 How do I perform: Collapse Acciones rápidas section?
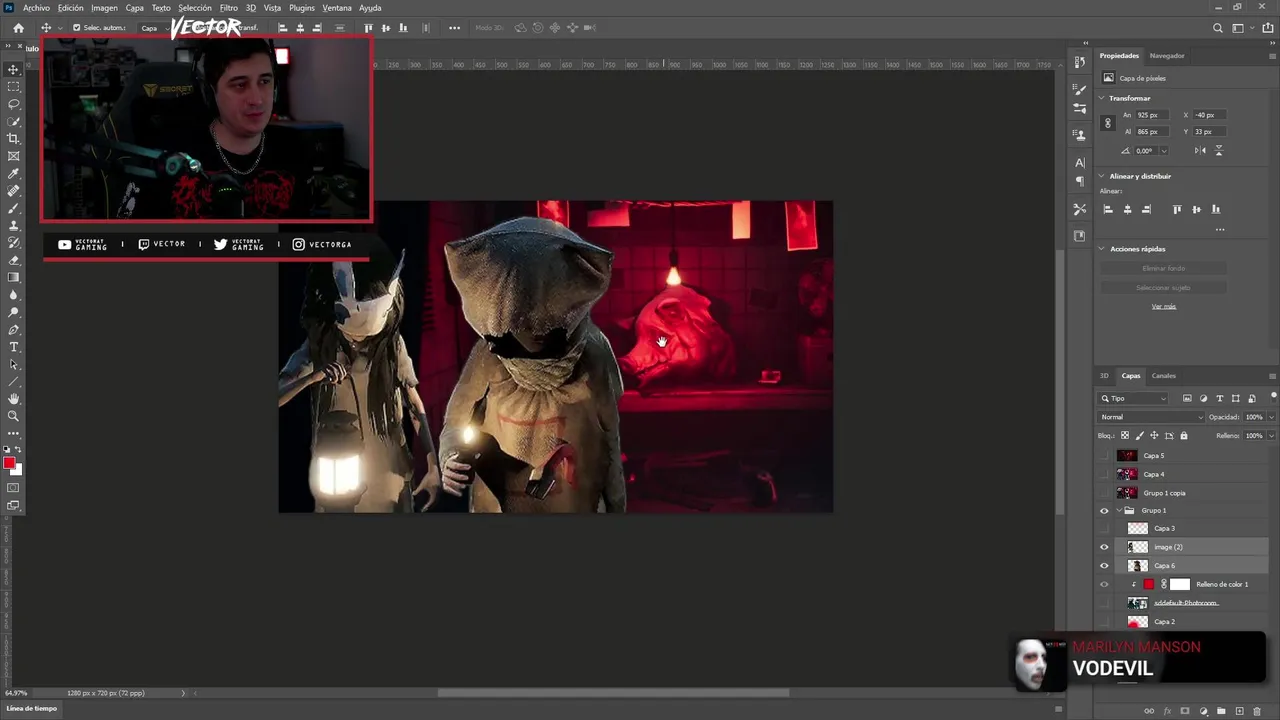pyautogui.click(x=1102, y=249)
